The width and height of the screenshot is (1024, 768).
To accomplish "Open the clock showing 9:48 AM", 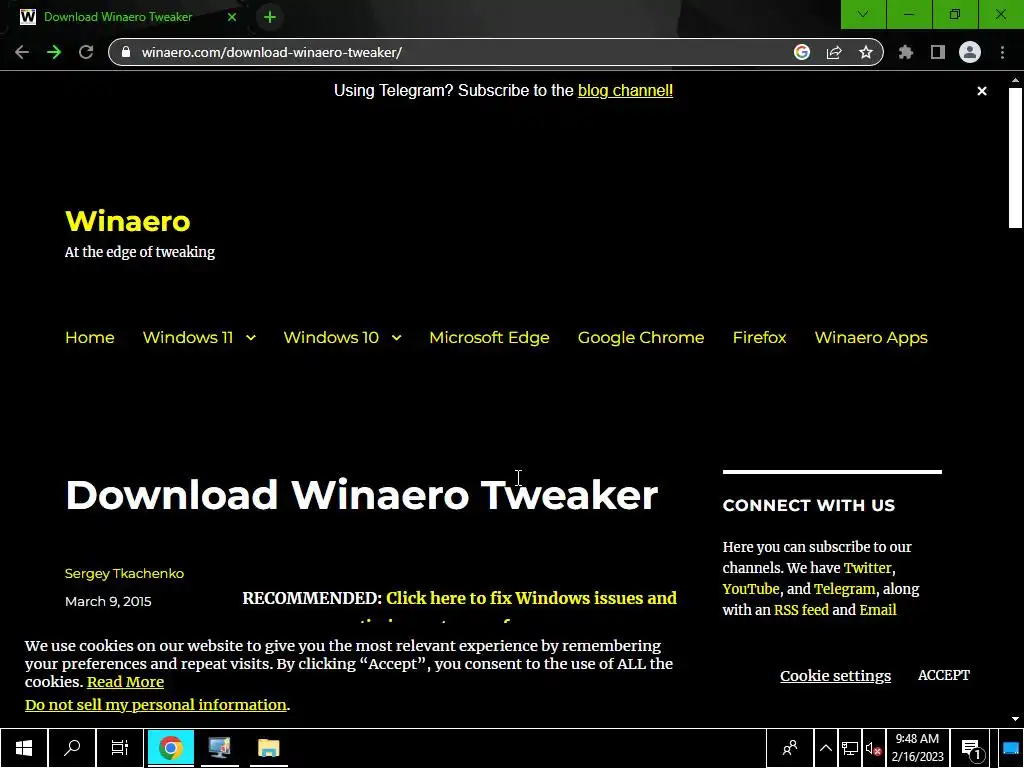I will [918, 748].
